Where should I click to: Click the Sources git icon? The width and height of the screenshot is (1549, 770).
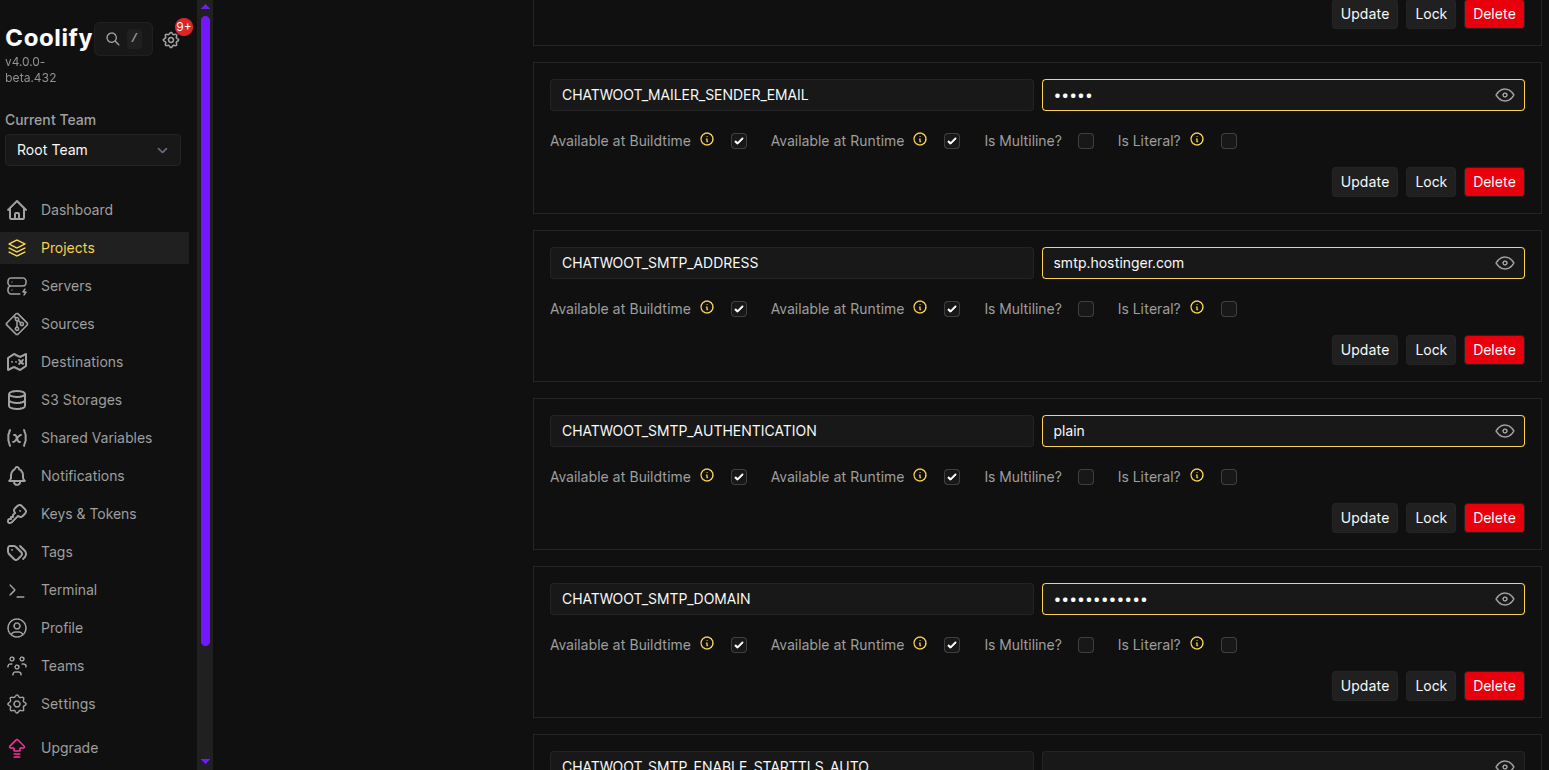point(17,324)
